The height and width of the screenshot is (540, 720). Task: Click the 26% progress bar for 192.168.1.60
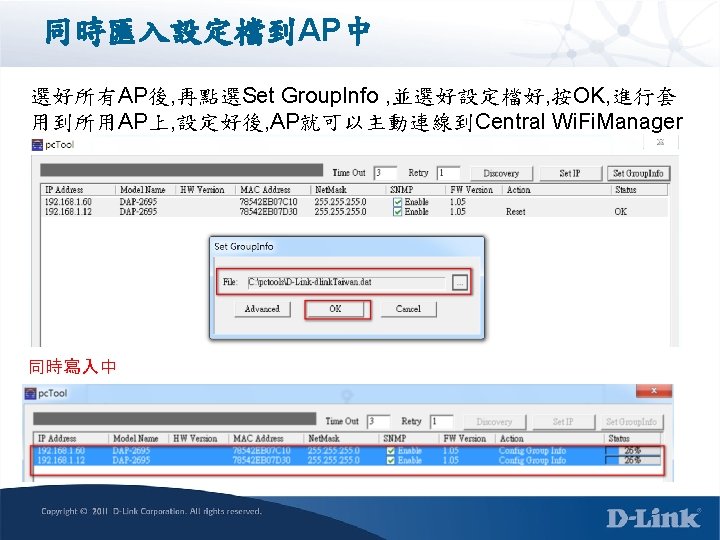pos(633,451)
